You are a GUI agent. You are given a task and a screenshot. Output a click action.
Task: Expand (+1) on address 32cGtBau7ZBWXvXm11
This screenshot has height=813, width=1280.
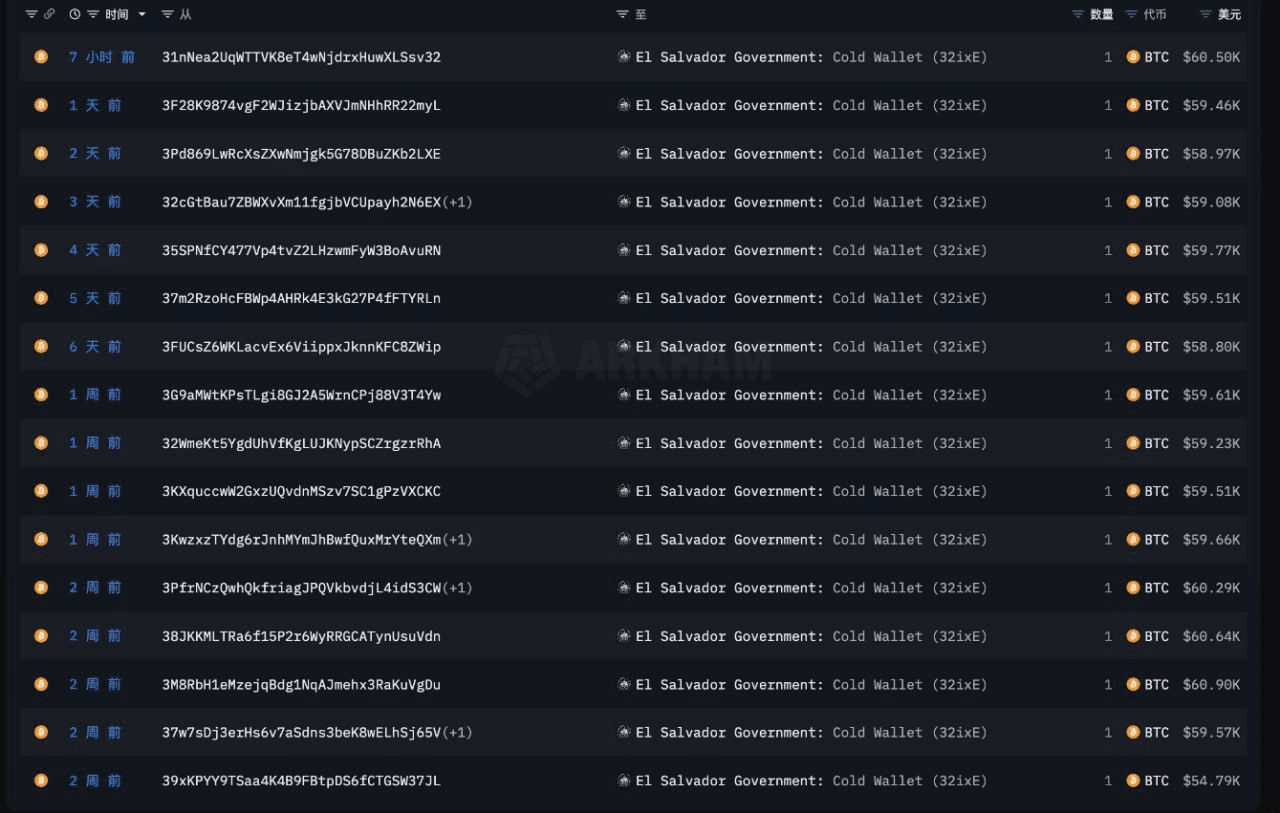tap(457, 202)
